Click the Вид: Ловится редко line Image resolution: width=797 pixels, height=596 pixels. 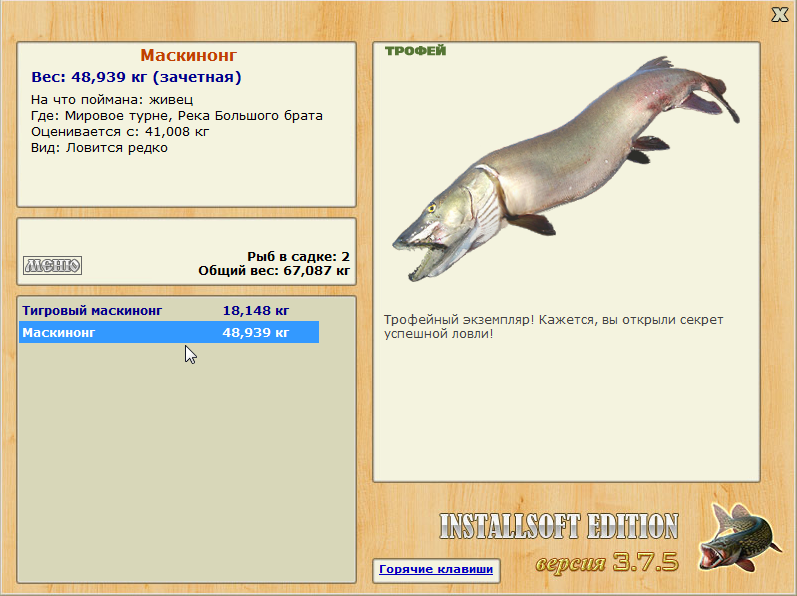tap(99, 148)
